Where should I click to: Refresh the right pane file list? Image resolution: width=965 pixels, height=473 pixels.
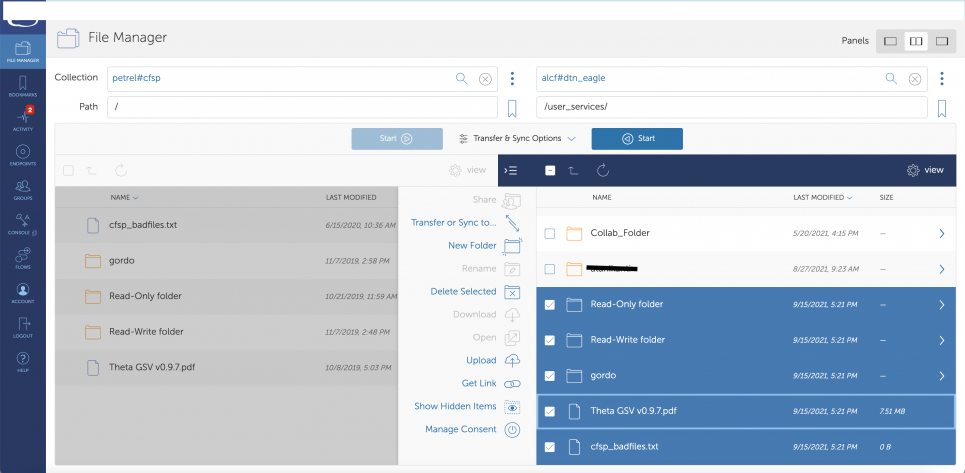point(603,171)
